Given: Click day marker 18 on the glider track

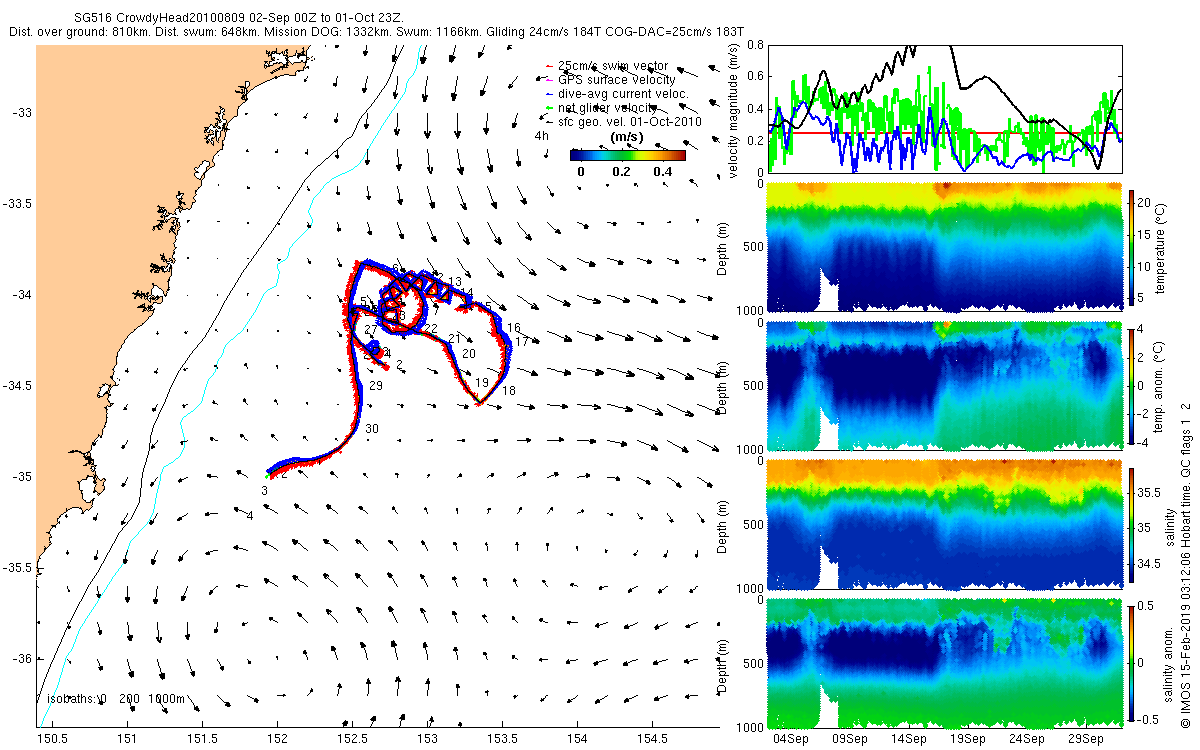Looking at the screenshot, I should coord(509,391).
